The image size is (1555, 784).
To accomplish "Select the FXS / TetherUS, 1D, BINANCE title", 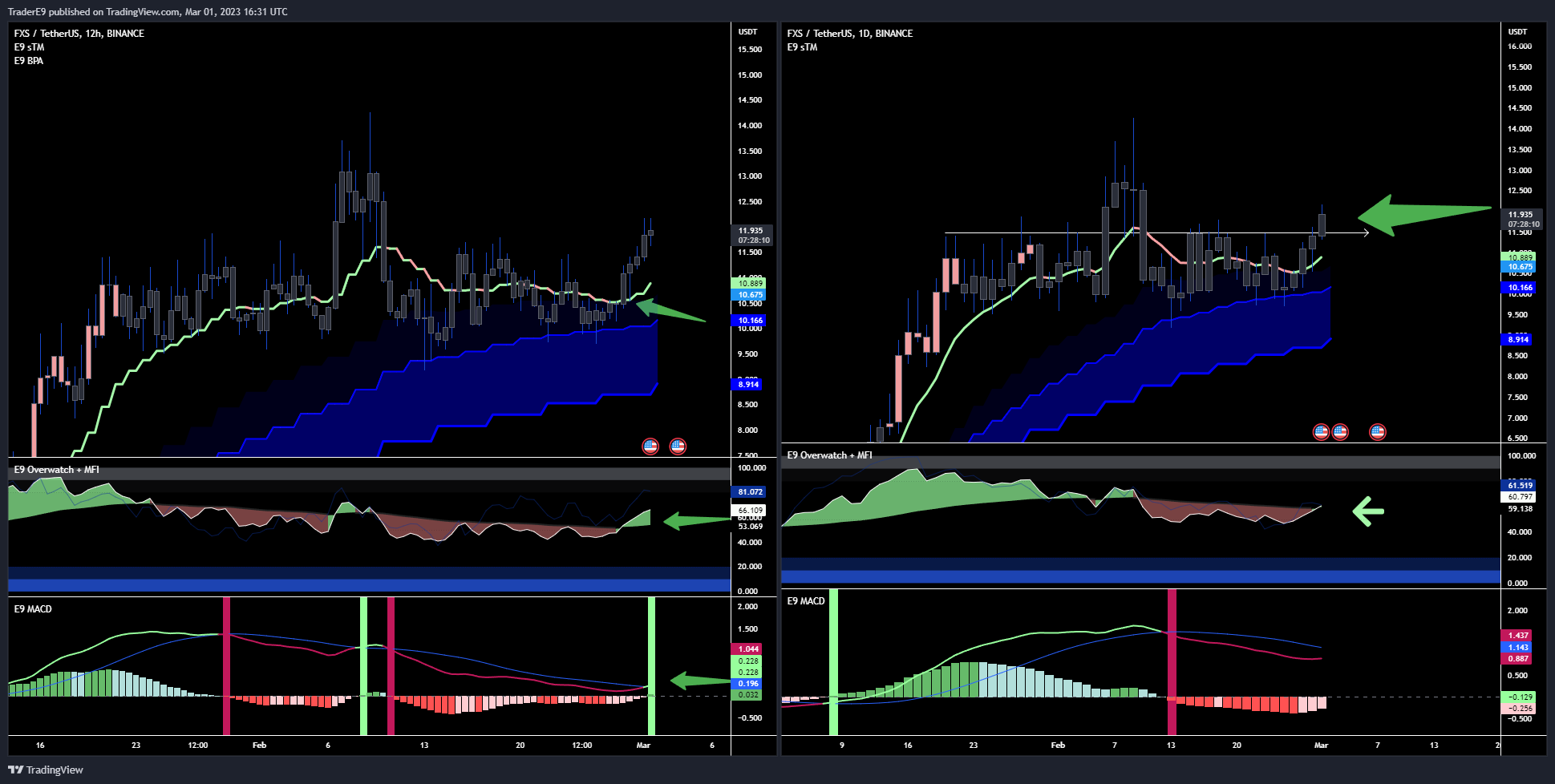I will click(x=850, y=33).
